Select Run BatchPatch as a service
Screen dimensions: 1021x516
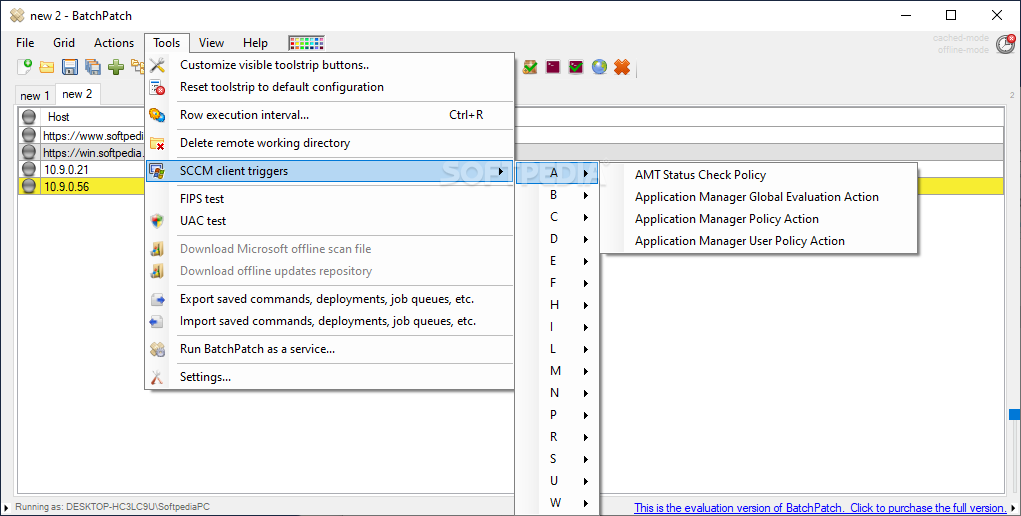[329, 349]
